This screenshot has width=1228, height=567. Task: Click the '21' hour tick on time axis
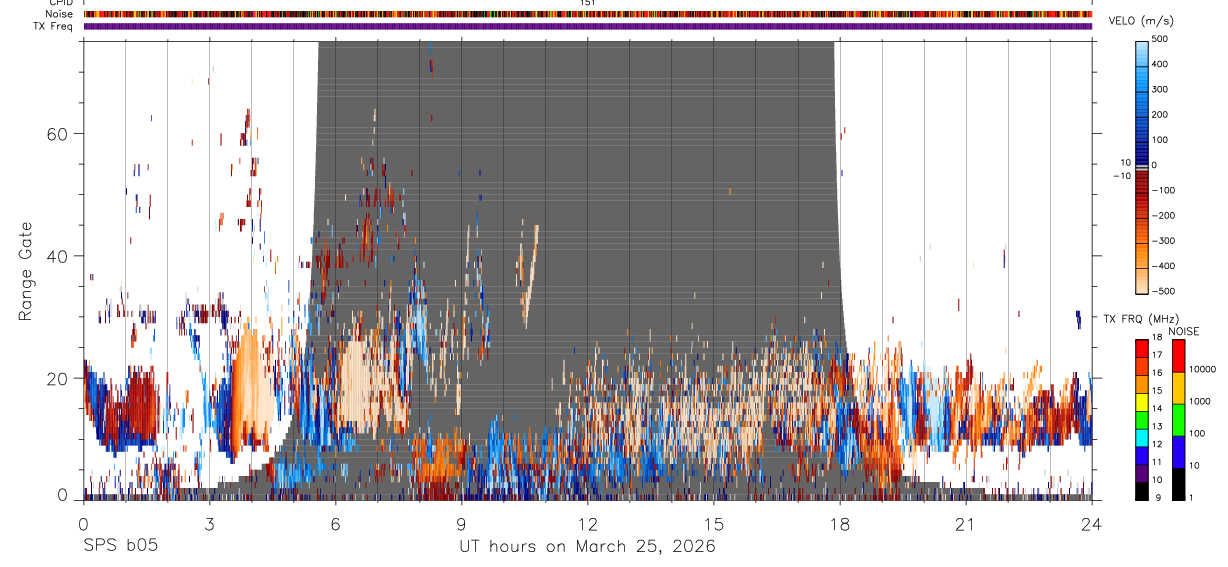coord(966,524)
